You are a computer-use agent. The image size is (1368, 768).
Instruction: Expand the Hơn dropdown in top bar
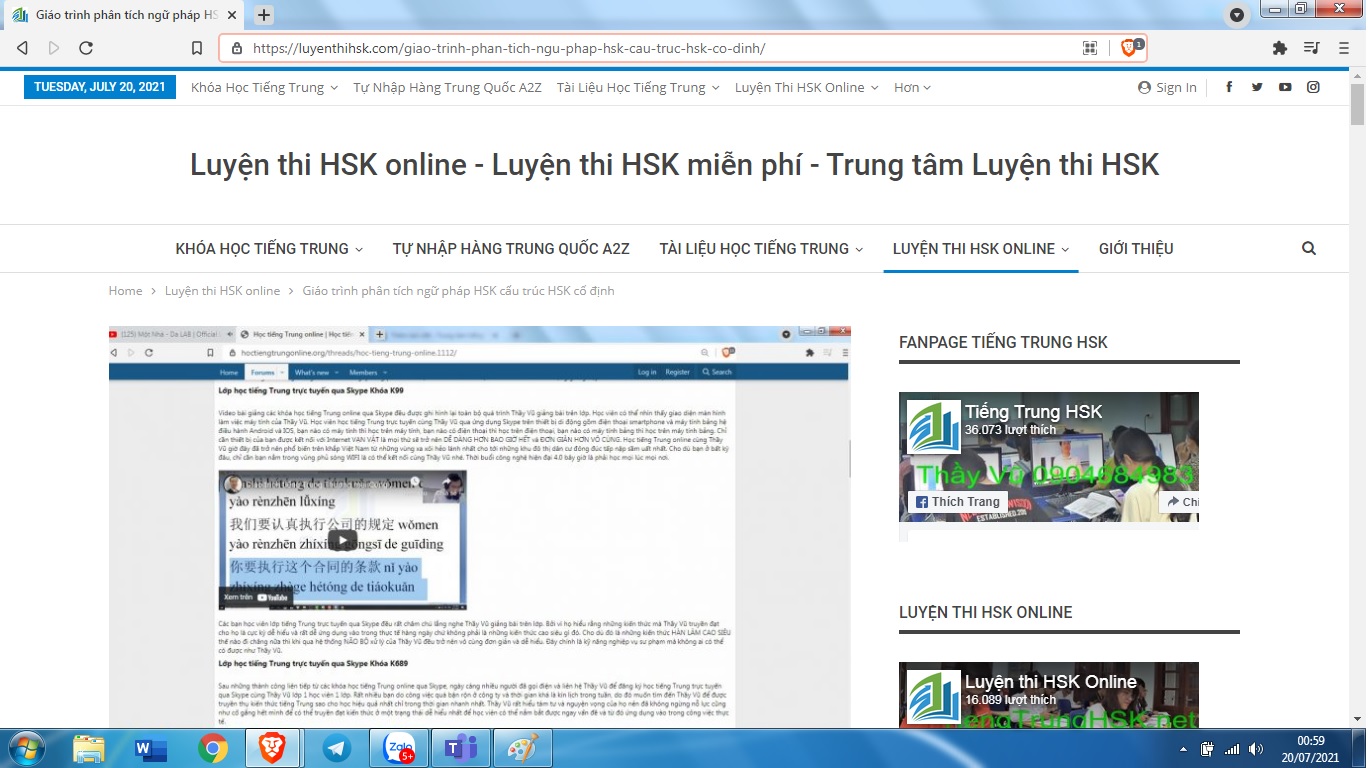coord(912,87)
